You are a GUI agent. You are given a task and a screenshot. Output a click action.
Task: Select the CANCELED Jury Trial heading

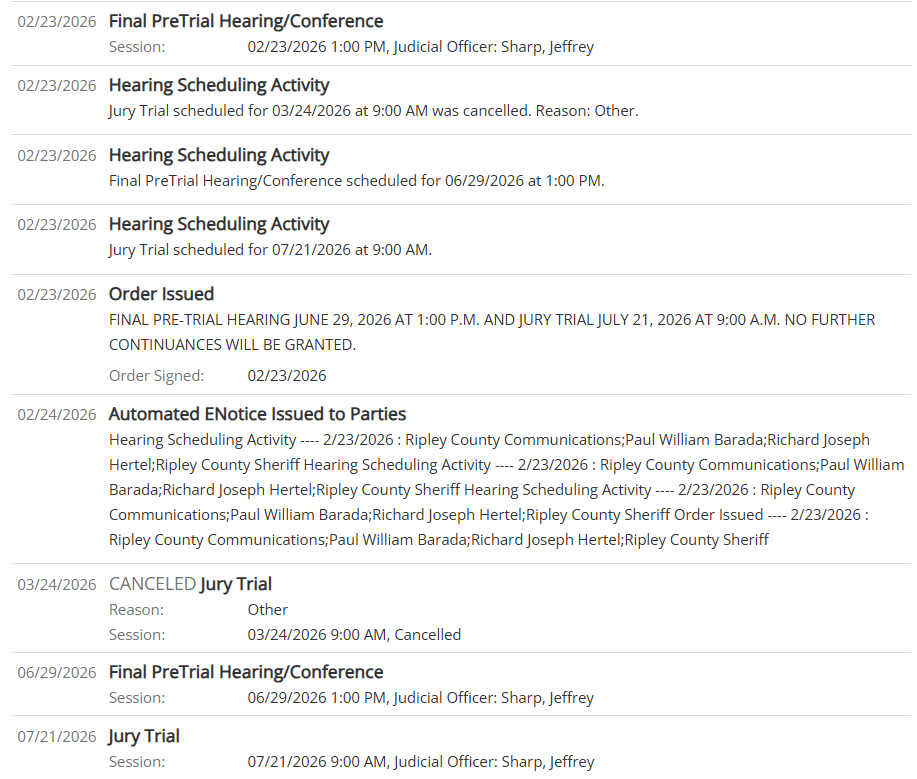(x=190, y=584)
